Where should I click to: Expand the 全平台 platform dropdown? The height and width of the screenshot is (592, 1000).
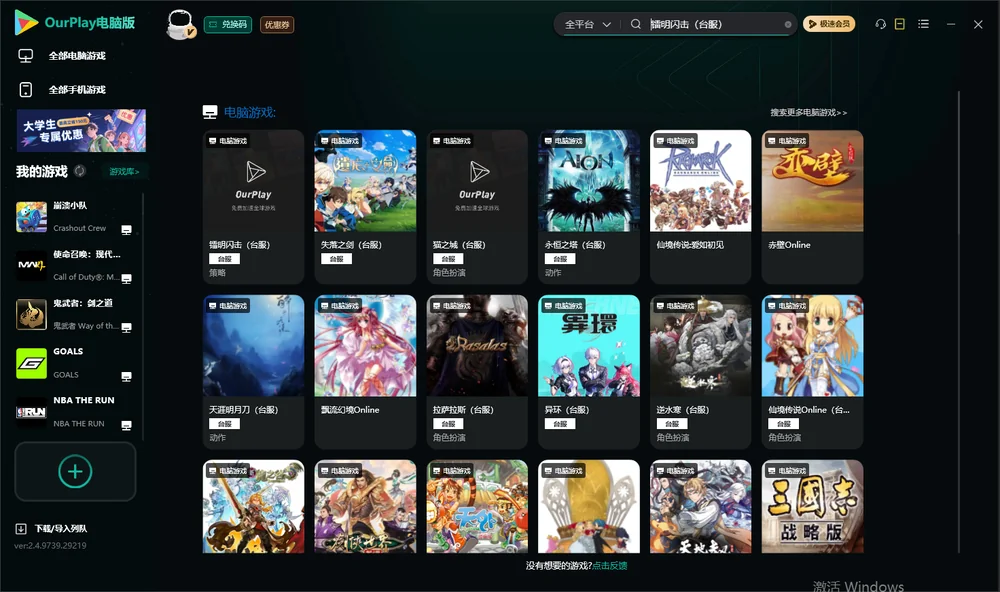[x=587, y=24]
